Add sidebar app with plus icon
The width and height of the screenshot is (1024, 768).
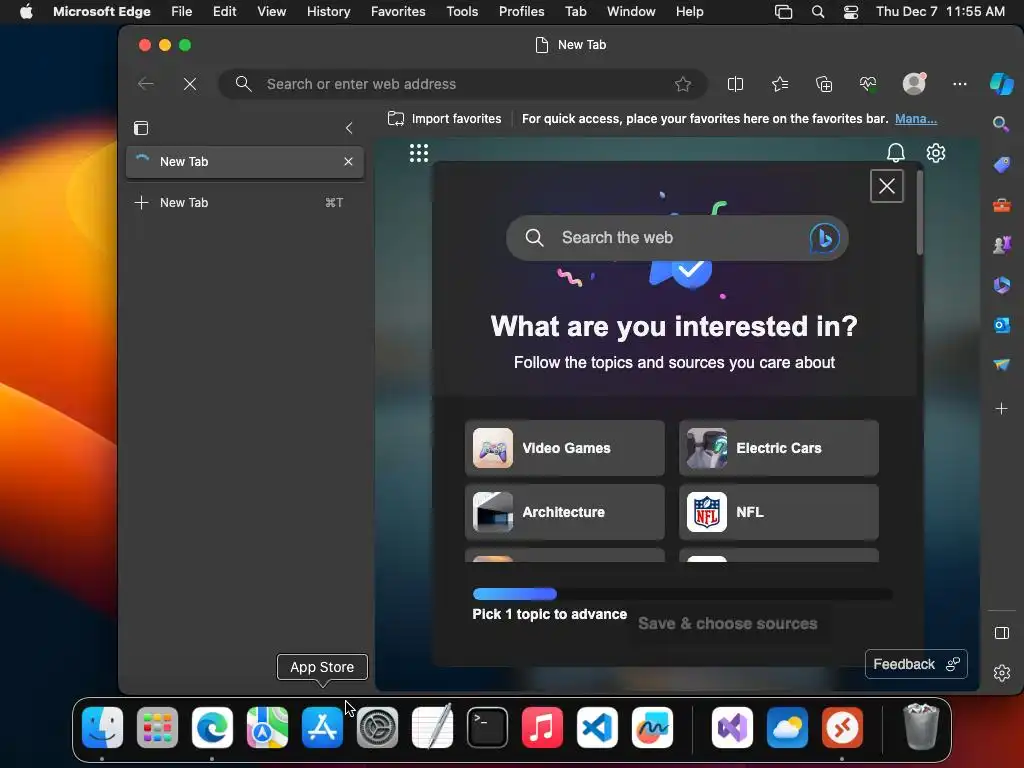(x=1002, y=409)
